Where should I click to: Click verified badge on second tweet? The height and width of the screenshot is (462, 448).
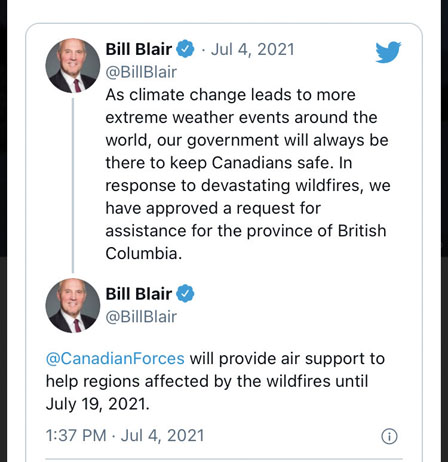pyautogui.click(x=185, y=294)
